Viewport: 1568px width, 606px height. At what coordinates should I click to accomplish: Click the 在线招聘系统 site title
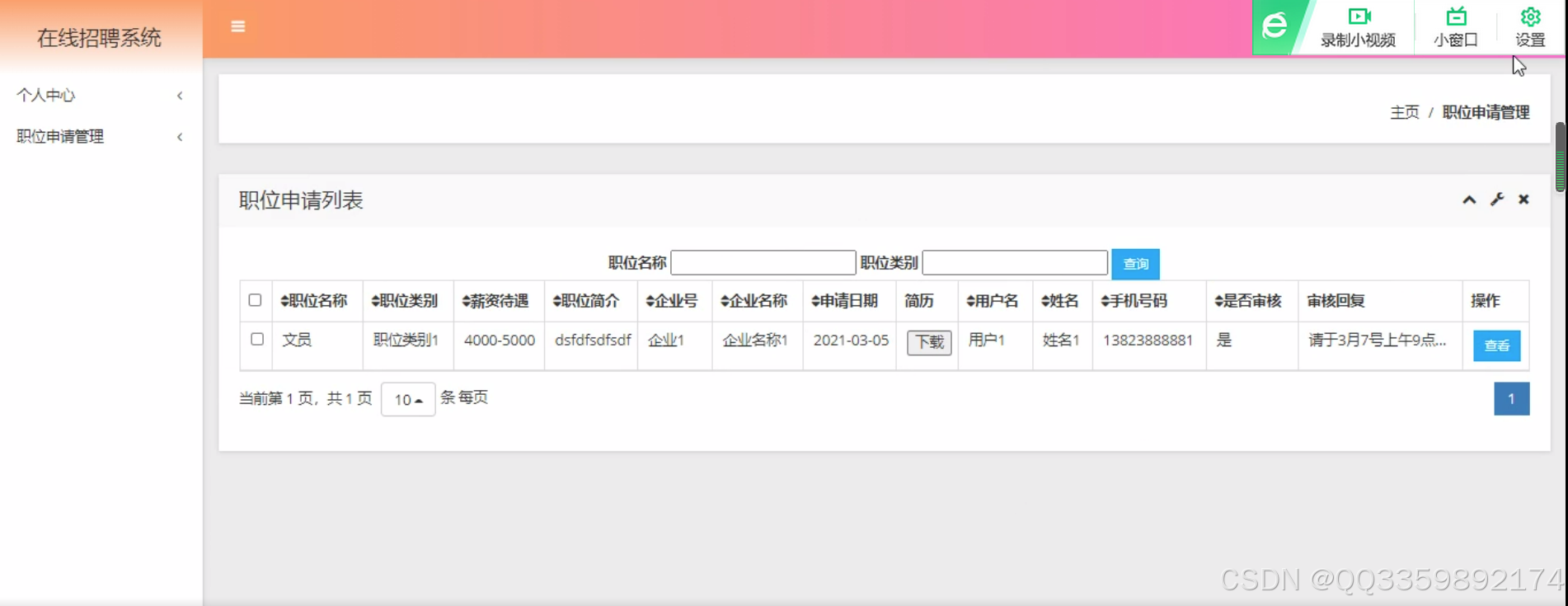pos(99,38)
